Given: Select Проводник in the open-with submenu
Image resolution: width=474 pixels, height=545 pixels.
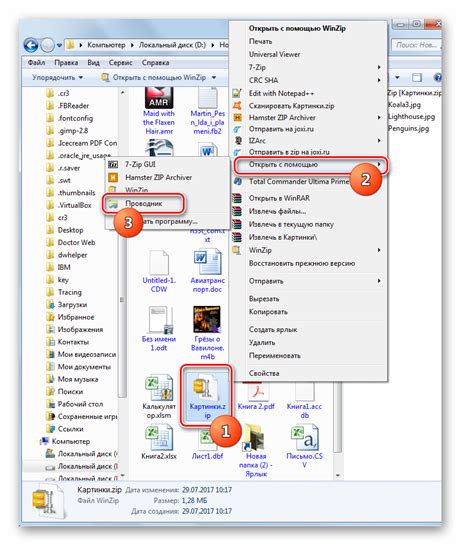Looking at the screenshot, I should (144, 204).
